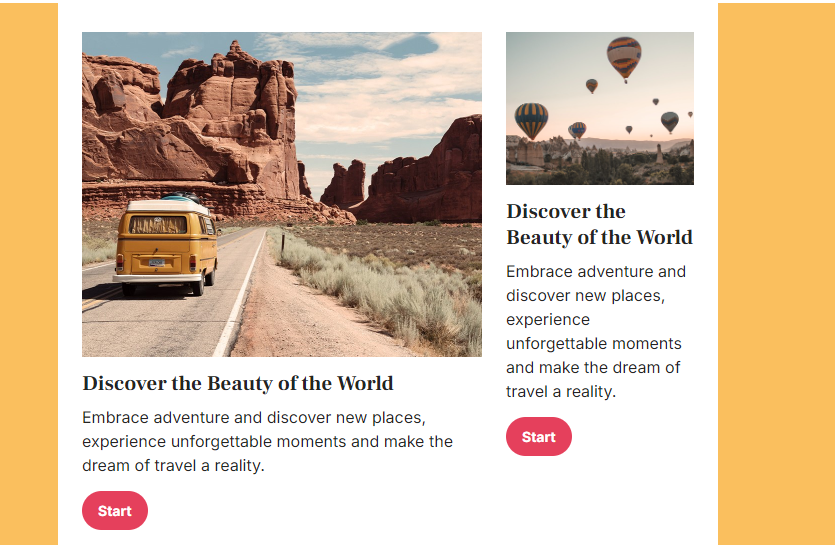Click the yellow van in the road photo
This screenshot has height=545, width=835.
pyautogui.click(x=166, y=245)
